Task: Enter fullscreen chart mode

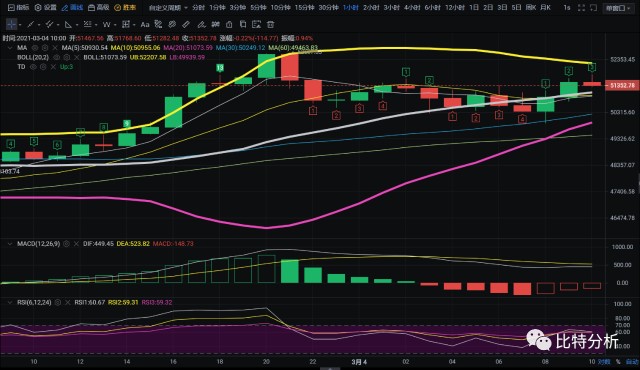Action: coord(582,8)
